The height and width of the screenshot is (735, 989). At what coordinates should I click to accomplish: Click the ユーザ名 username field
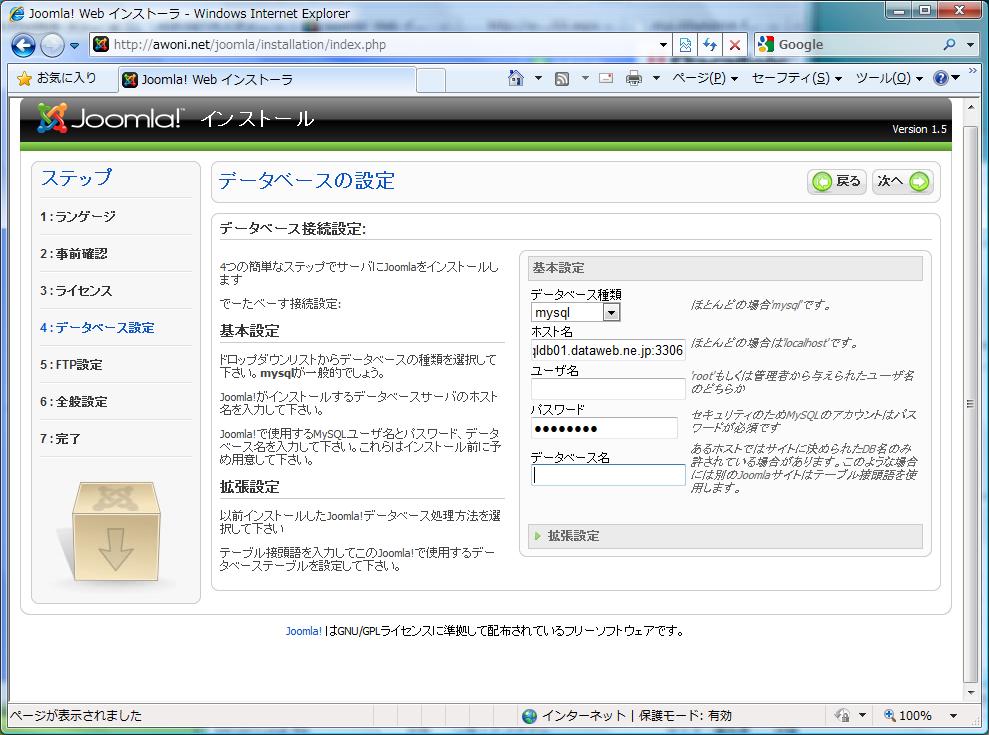coord(608,389)
